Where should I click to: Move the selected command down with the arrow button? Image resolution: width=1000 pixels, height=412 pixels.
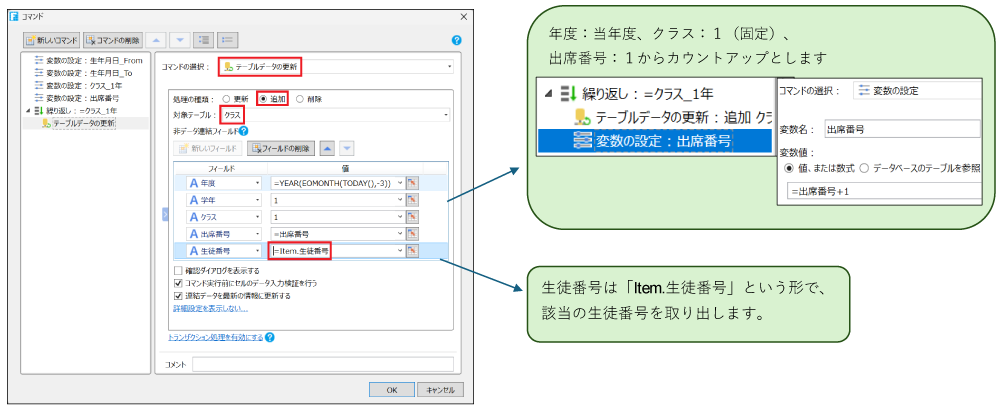pyautogui.click(x=180, y=40)
